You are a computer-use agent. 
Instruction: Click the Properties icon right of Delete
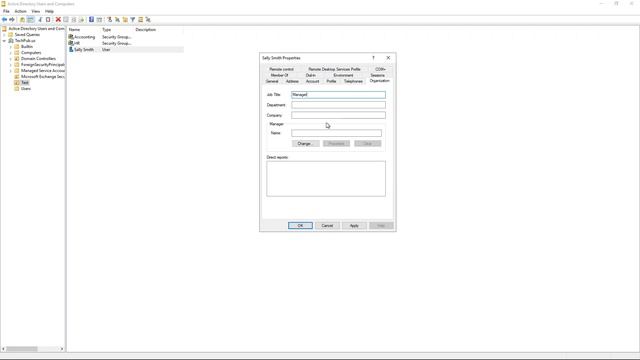pyautogui.click(x=66, y=20)
